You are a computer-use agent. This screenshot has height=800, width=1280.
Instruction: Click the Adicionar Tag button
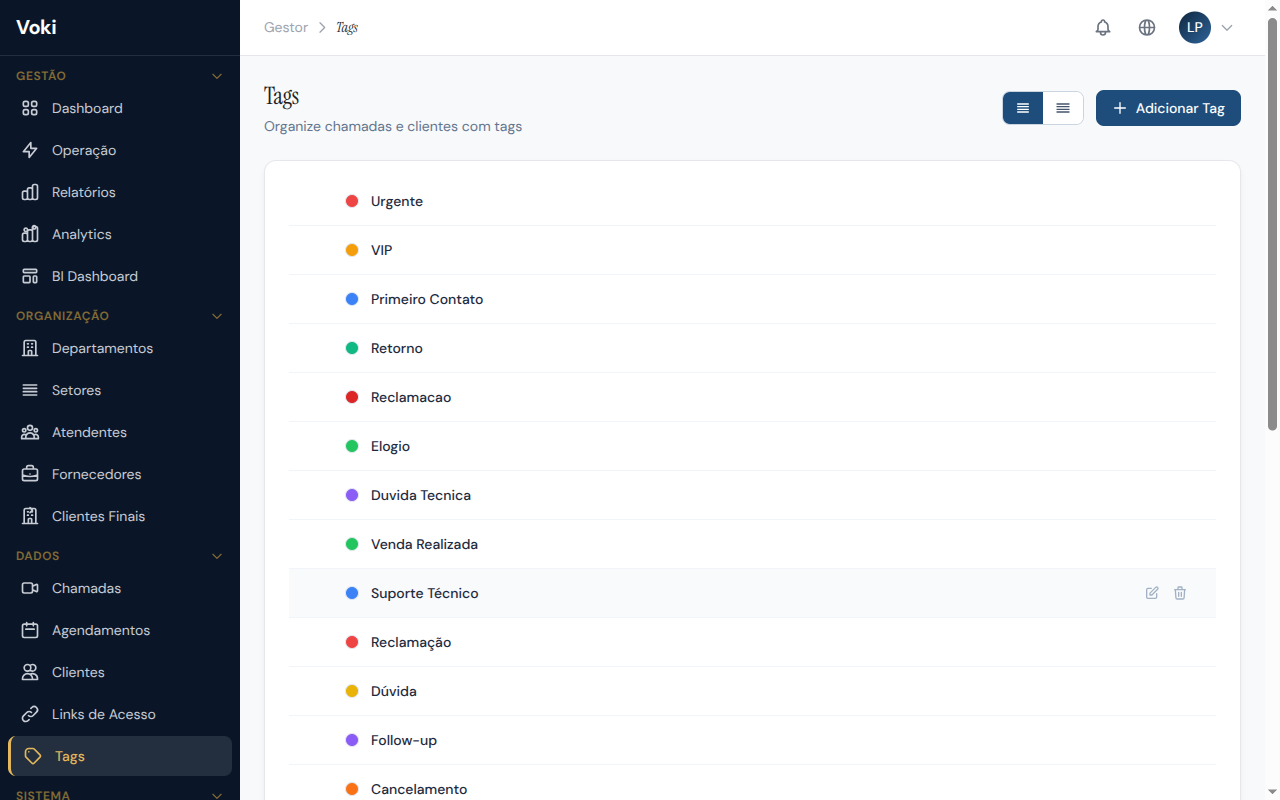[1168, 108]
